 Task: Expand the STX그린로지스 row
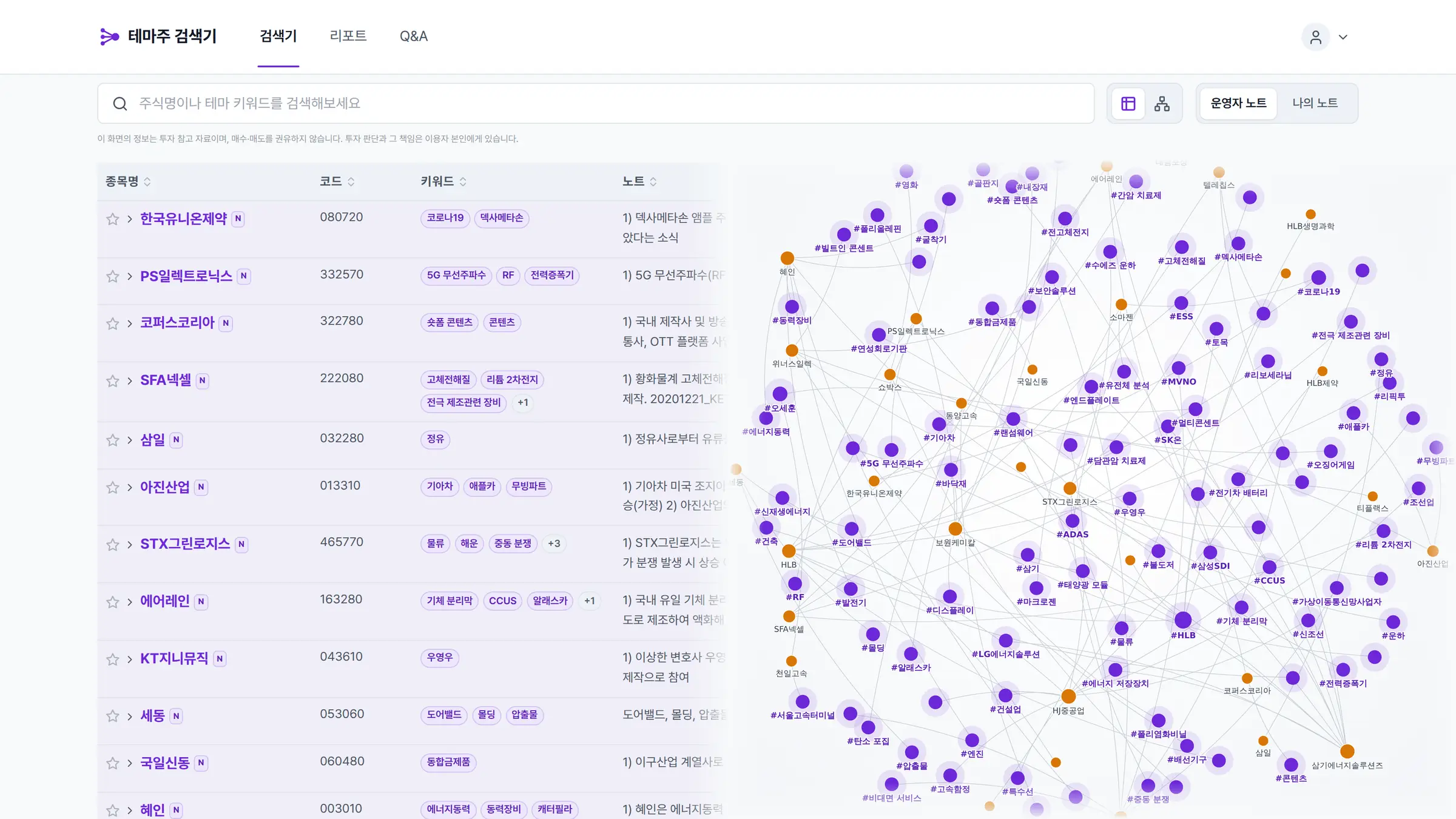coord(130,545)
